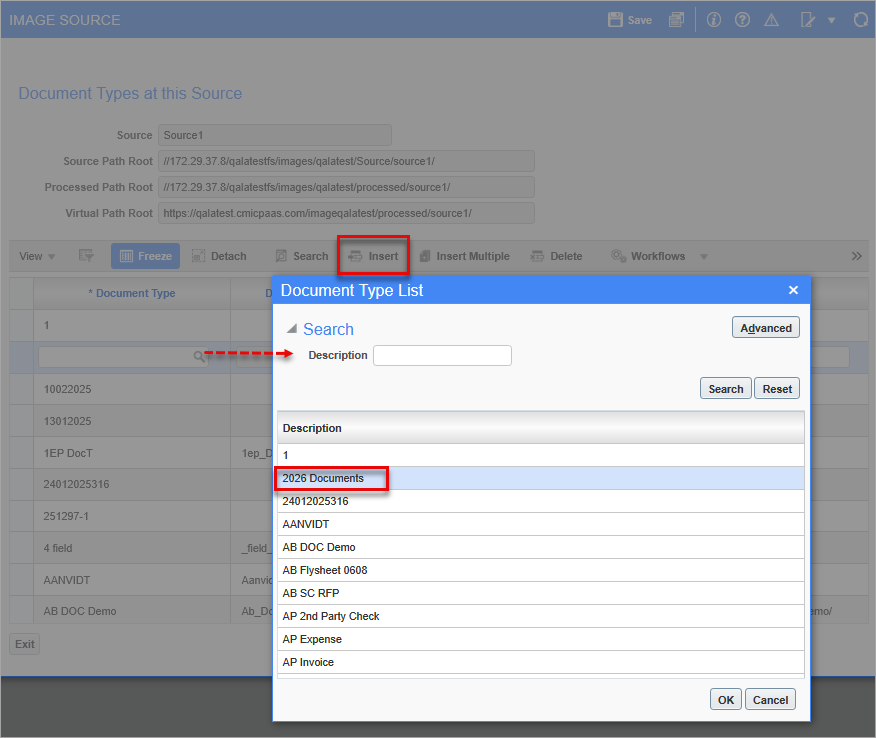Toggle the Freeze button in toolbar

pyautogui.click(x=145, y=256)
